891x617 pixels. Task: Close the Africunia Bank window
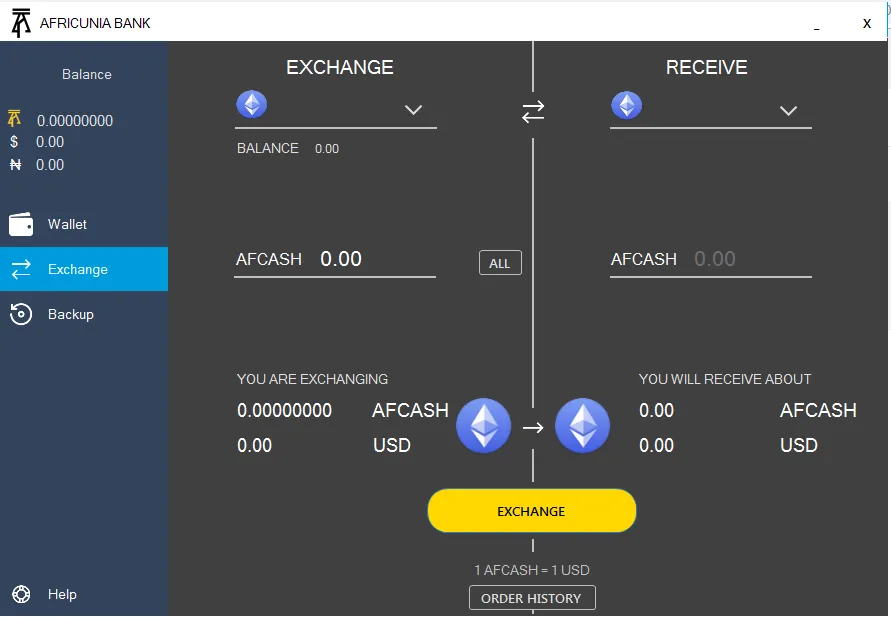click(867, 23)
